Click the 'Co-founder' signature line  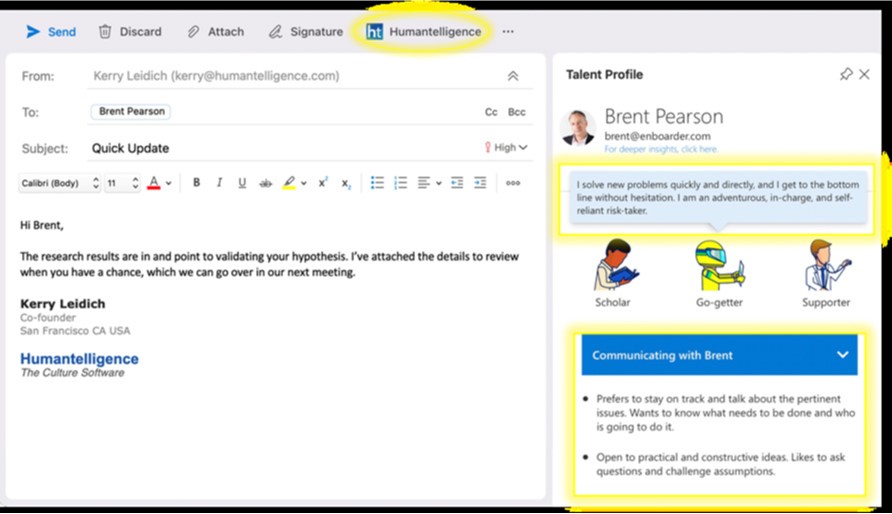[48, 318]
